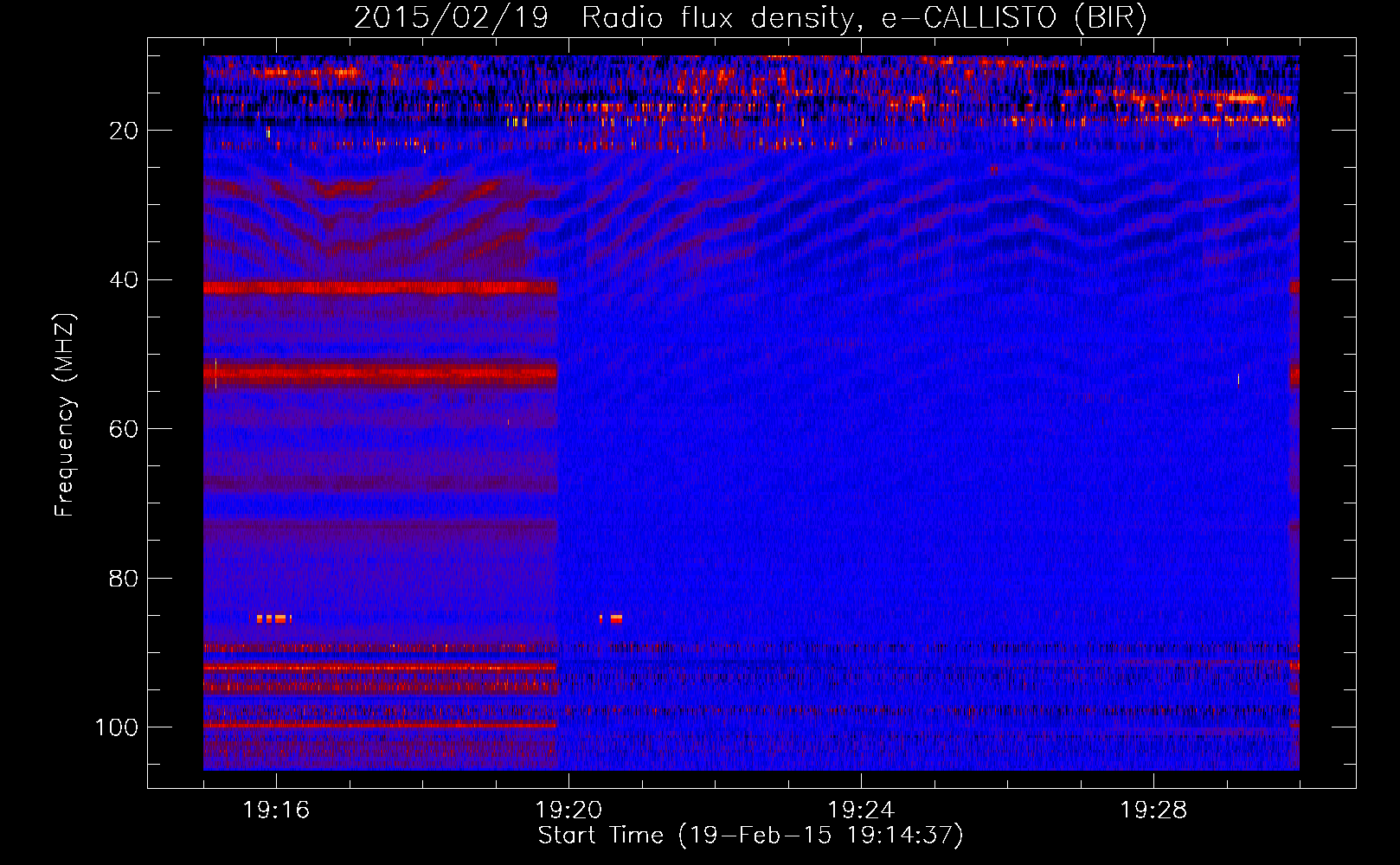Select the 80 frequency tick label
The image size is (1400, 865).
(x=124, y=578)
